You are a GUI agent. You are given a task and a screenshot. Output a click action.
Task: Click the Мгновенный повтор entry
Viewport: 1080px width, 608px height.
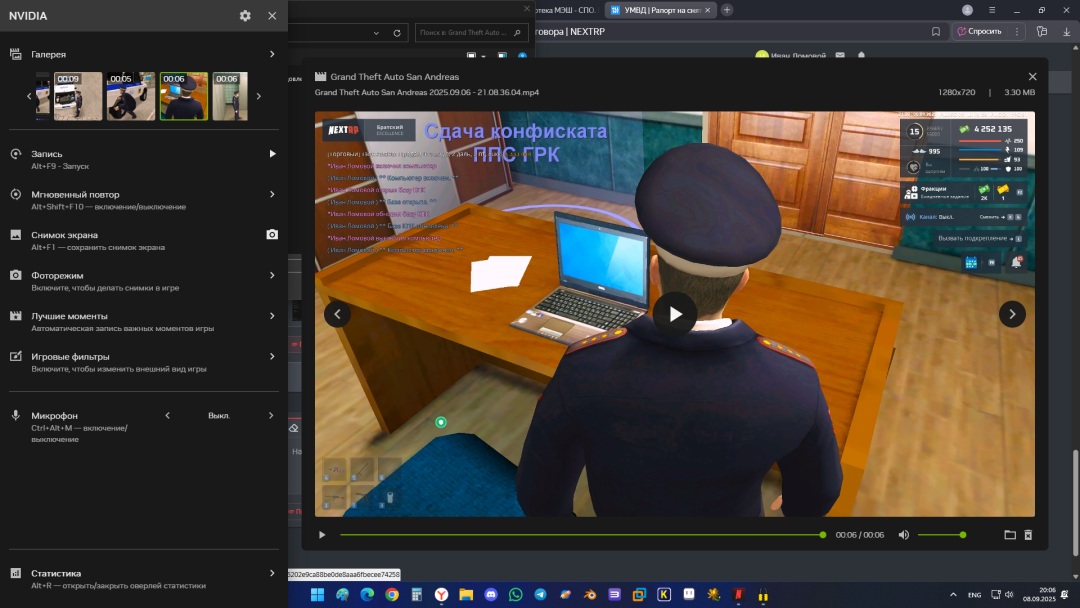(x=75, y=195)
